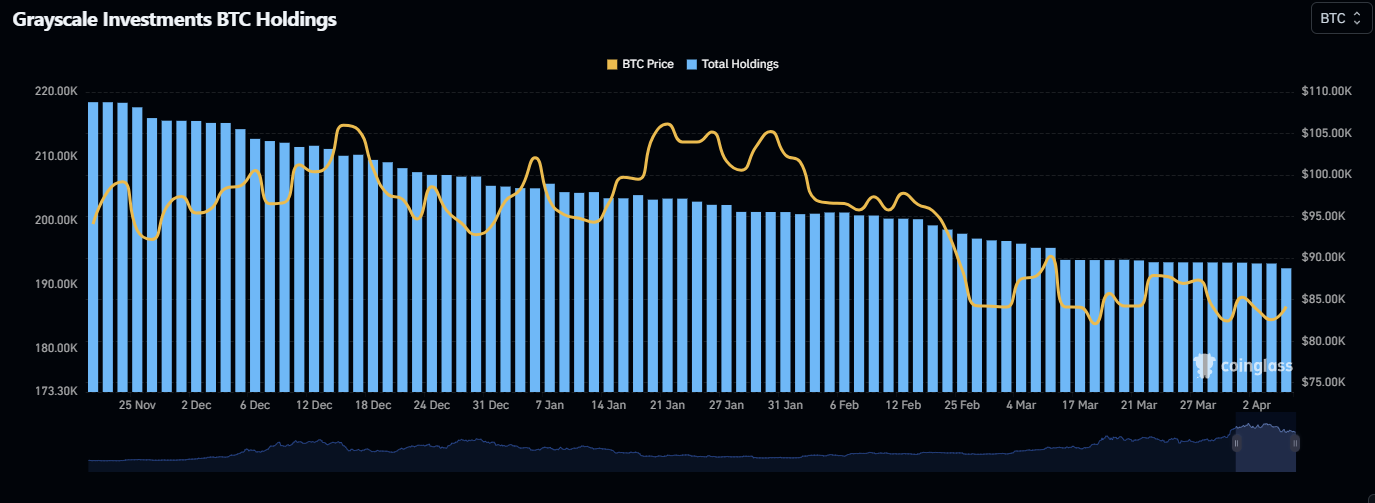The image size is (1375, 503).
Task: Toggle the BTC Price series in legend
Action: pyautogui.click(x=640, y=64)
